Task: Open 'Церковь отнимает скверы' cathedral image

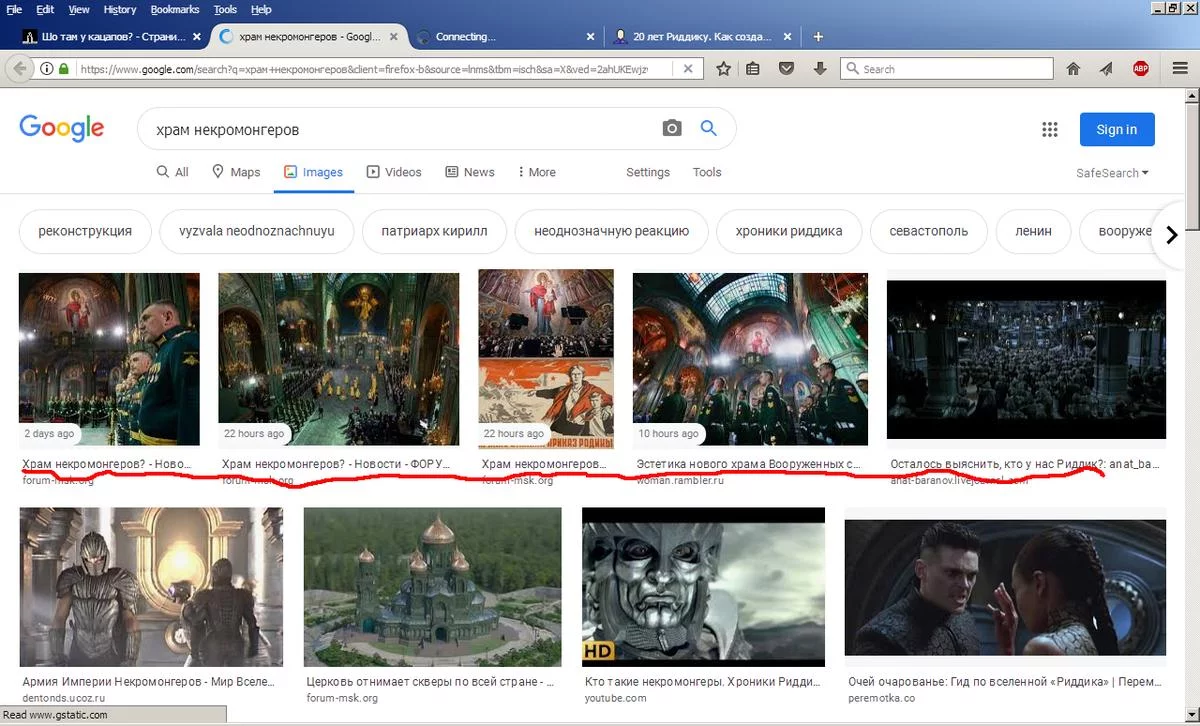Action: pos(432,587)
